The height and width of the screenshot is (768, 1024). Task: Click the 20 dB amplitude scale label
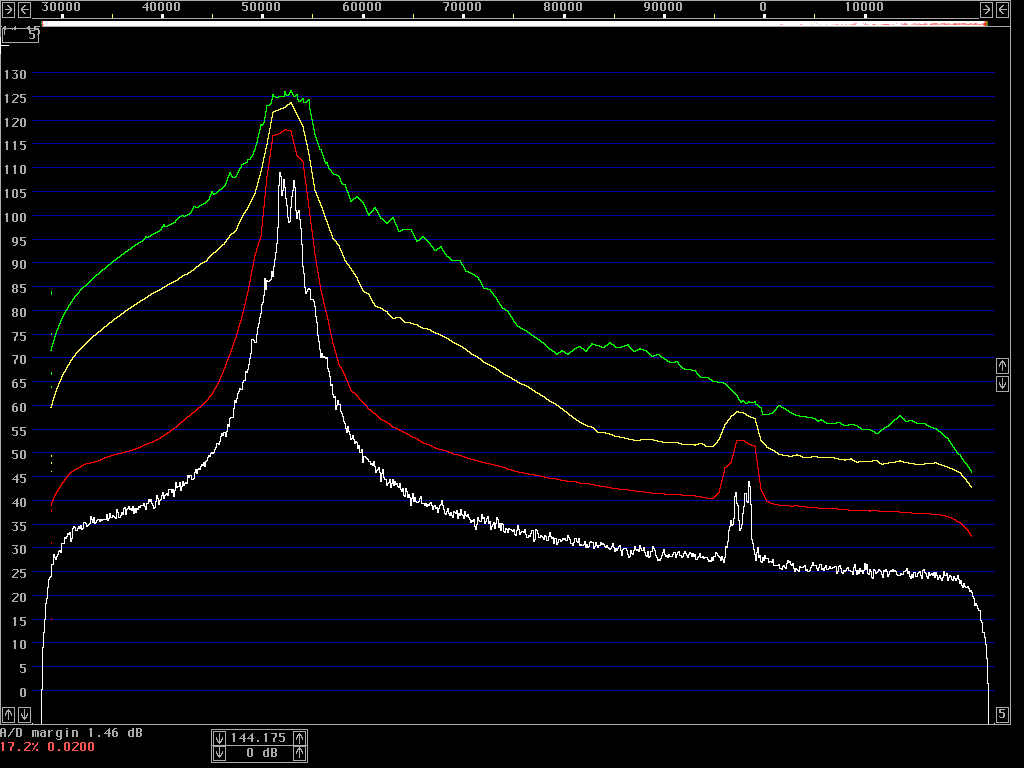[x=19, y=597]
